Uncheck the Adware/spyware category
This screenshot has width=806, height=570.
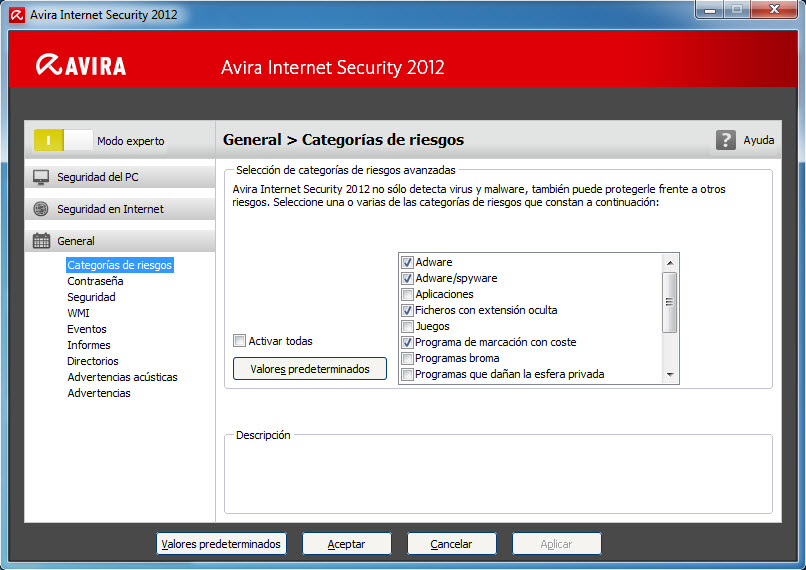point(407,278)
